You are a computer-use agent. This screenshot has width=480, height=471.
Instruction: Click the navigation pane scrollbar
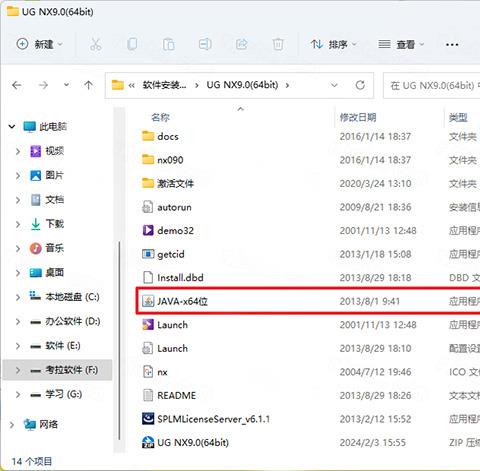[119, 340]
